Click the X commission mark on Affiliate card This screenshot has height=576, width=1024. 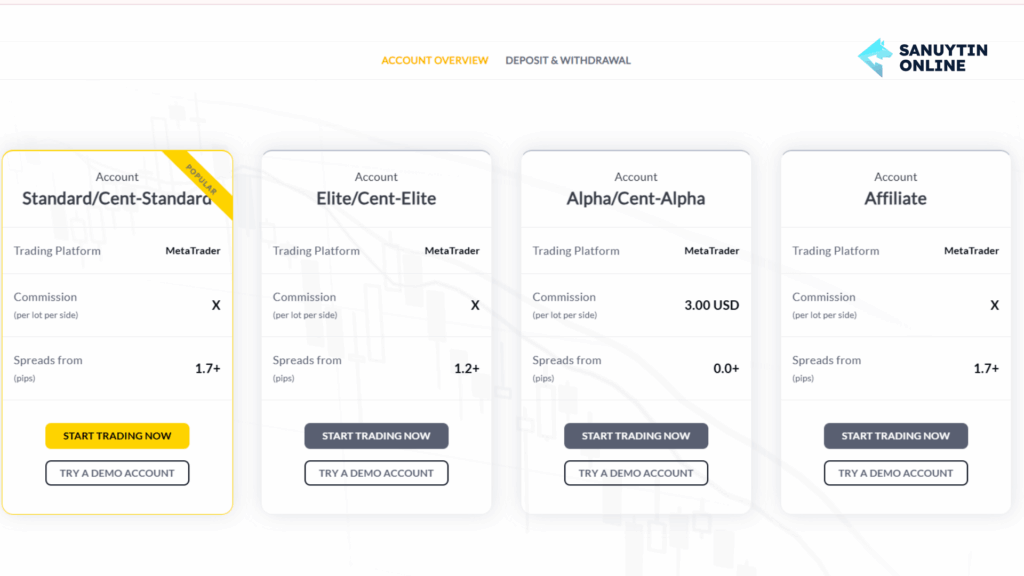995,305
